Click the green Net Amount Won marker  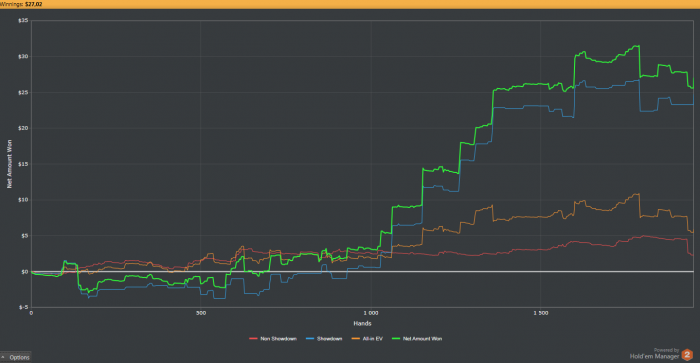(396, 339)
